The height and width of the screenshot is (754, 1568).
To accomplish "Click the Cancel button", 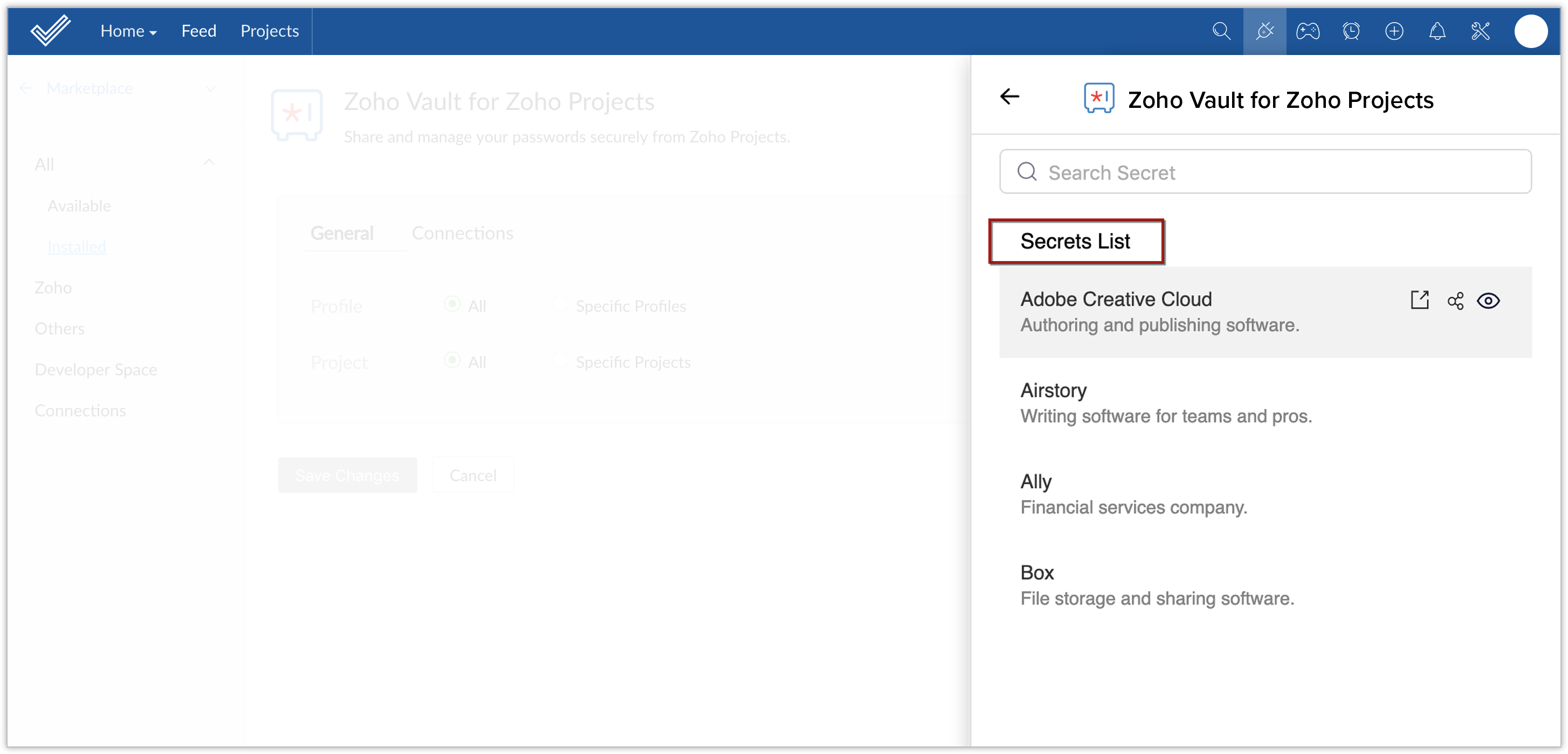I will [473, 475].
